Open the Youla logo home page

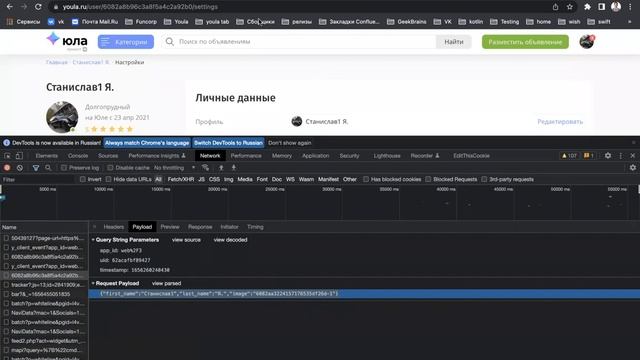(x=67, y=41)
